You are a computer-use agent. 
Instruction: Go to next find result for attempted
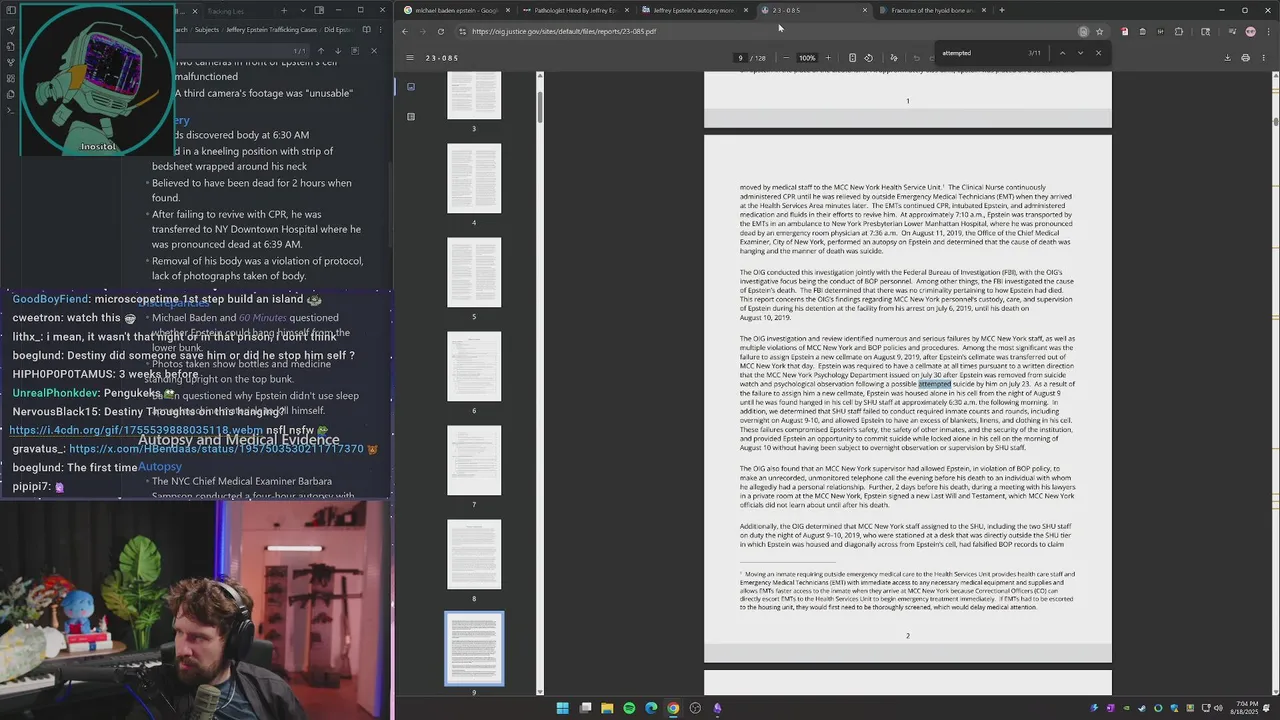click(1080, 53)
